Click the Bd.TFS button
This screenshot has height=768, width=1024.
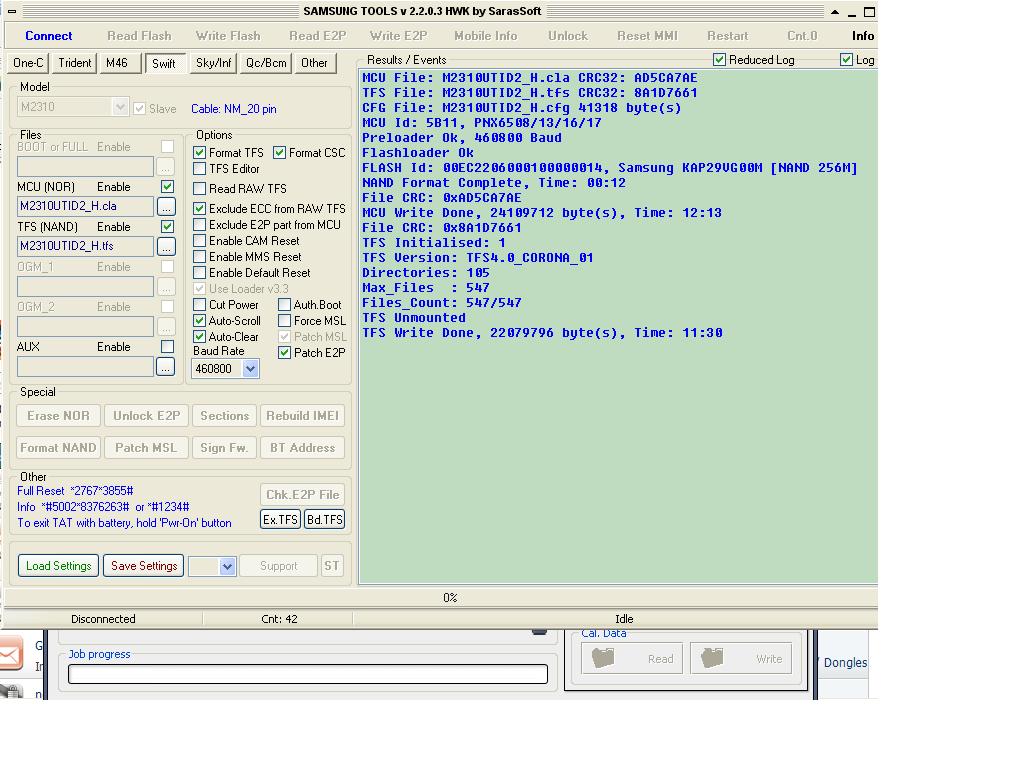(x=324, y=519)
